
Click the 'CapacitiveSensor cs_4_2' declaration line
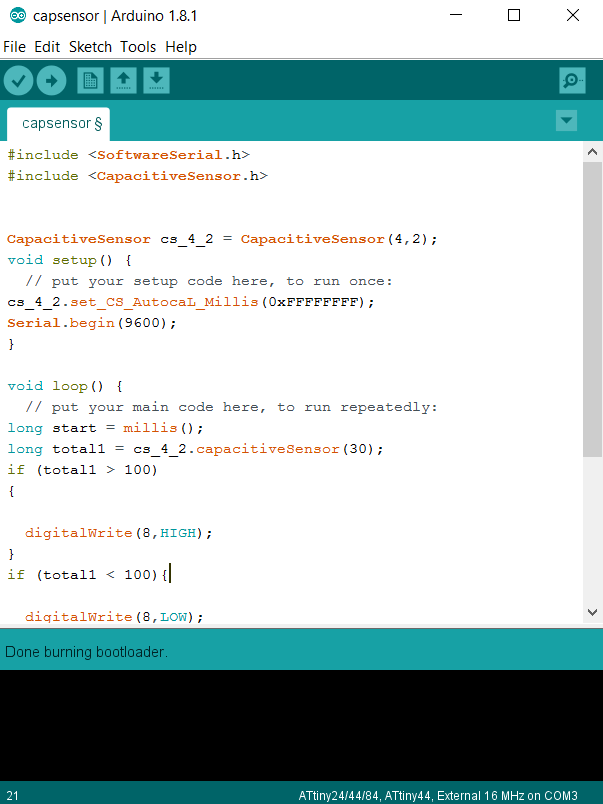[x=222, y=239]
